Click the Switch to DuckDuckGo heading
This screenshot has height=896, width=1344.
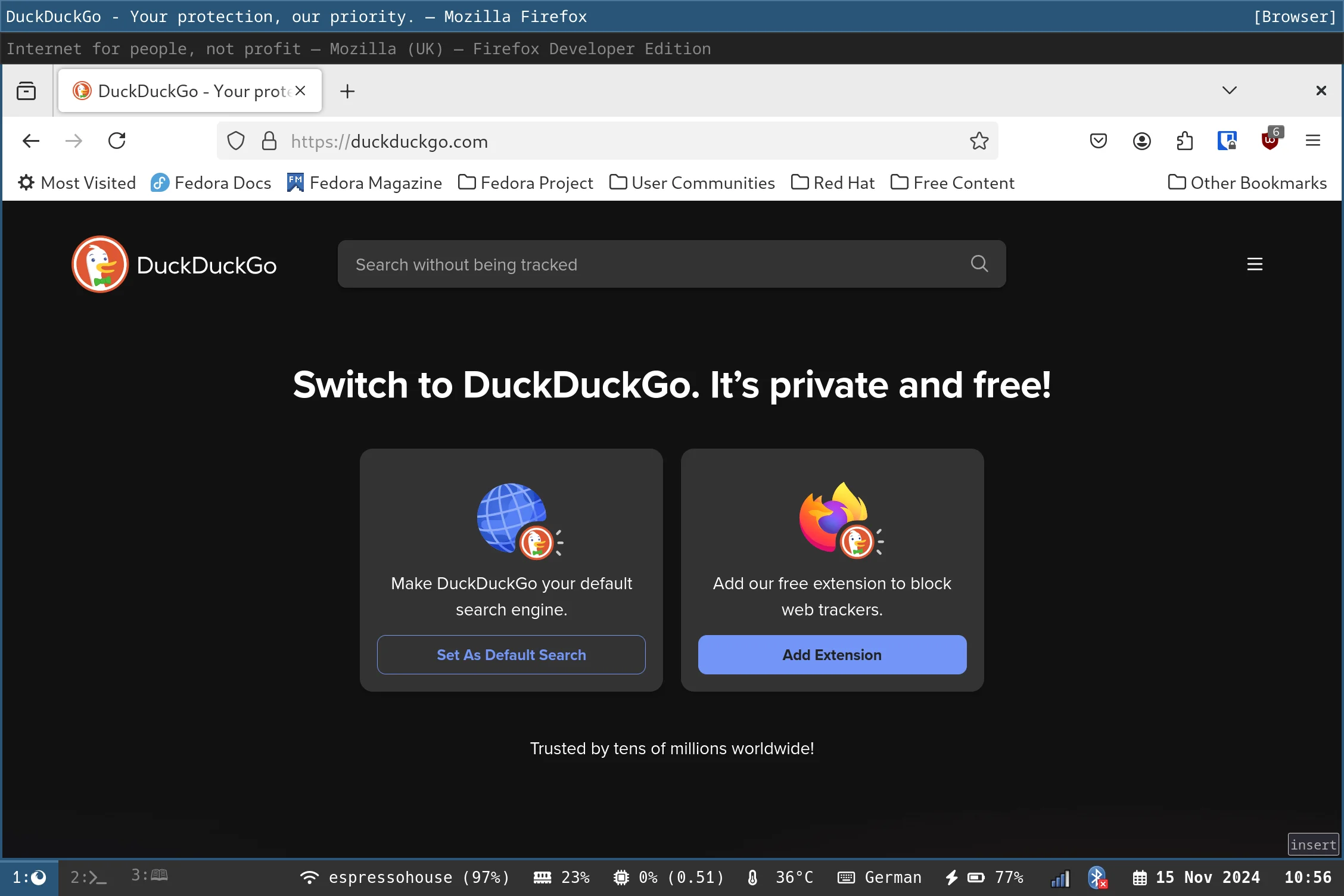coord(672,385)
